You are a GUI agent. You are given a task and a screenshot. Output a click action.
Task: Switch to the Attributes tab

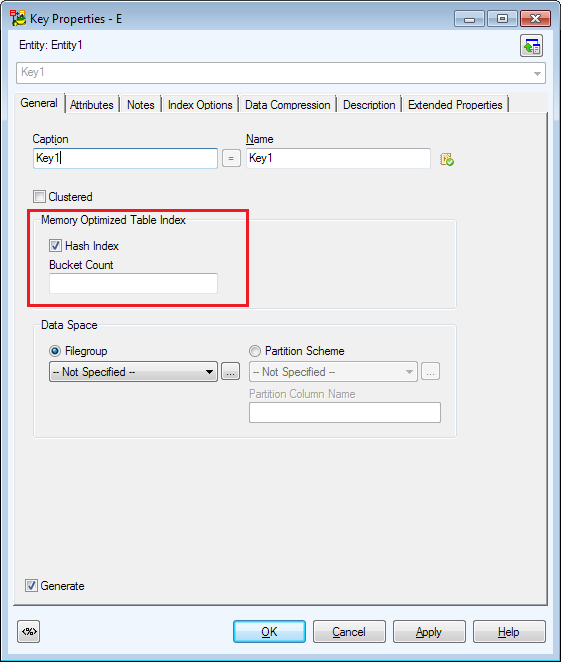pos(92,105)
